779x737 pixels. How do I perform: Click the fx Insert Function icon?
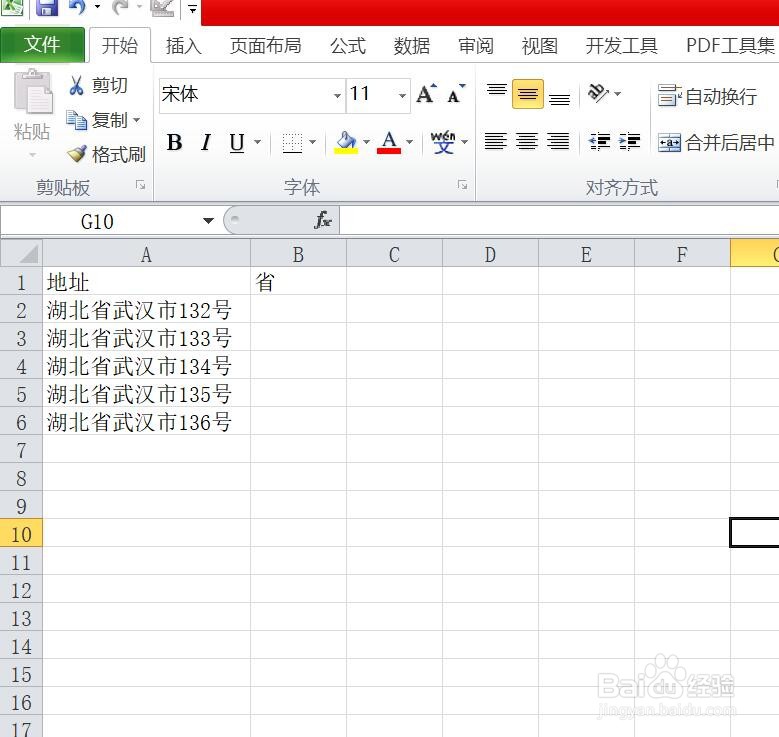322,220
